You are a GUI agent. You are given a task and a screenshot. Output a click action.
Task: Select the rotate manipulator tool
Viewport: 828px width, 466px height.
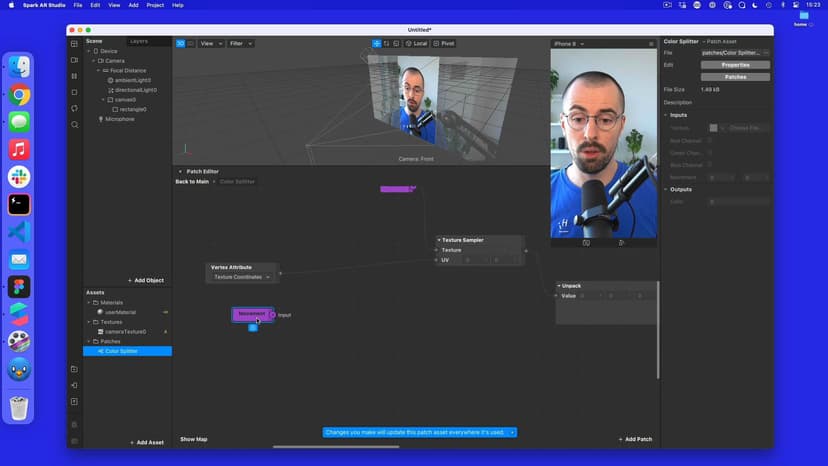point(387,43)
